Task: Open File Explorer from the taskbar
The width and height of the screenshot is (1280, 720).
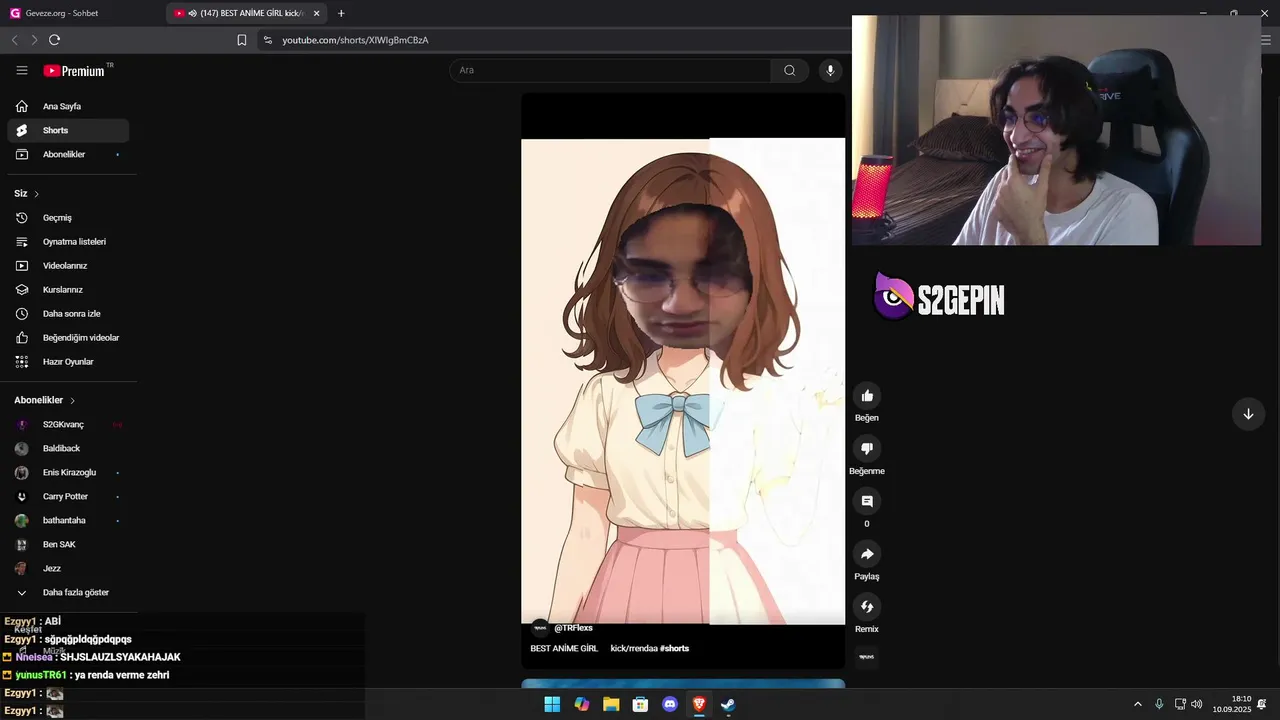Action: point(611,704)
